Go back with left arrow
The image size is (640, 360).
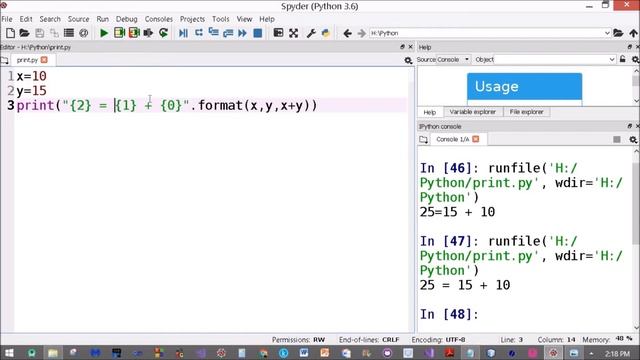pyautogui.click(x=347, y=33)
